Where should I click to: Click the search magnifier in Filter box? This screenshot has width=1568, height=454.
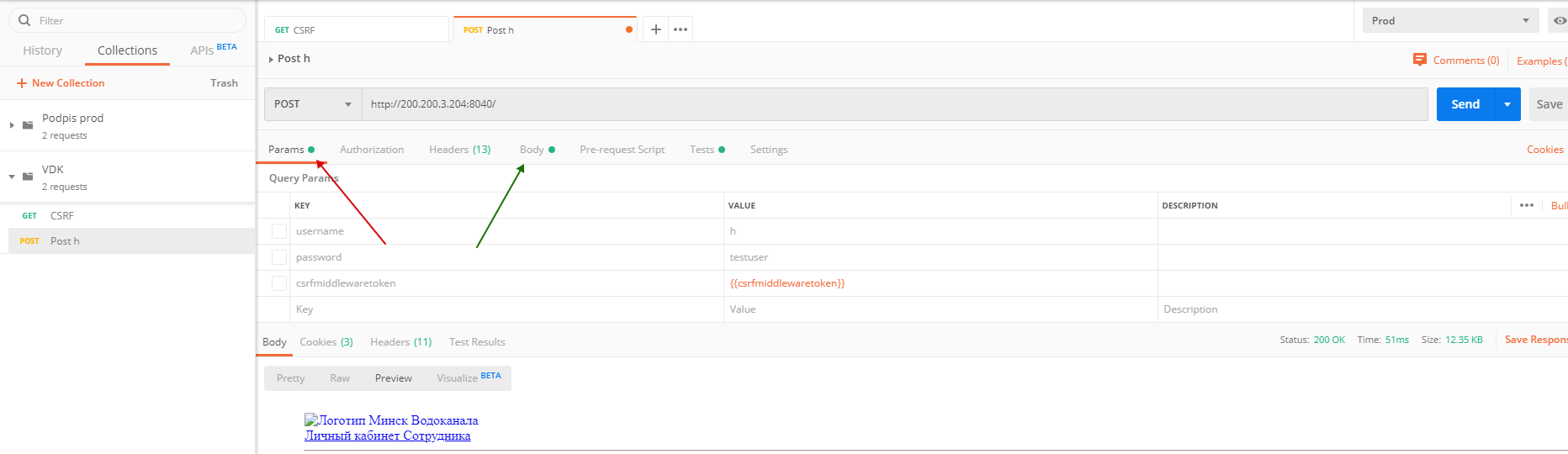tap(24, 20)
